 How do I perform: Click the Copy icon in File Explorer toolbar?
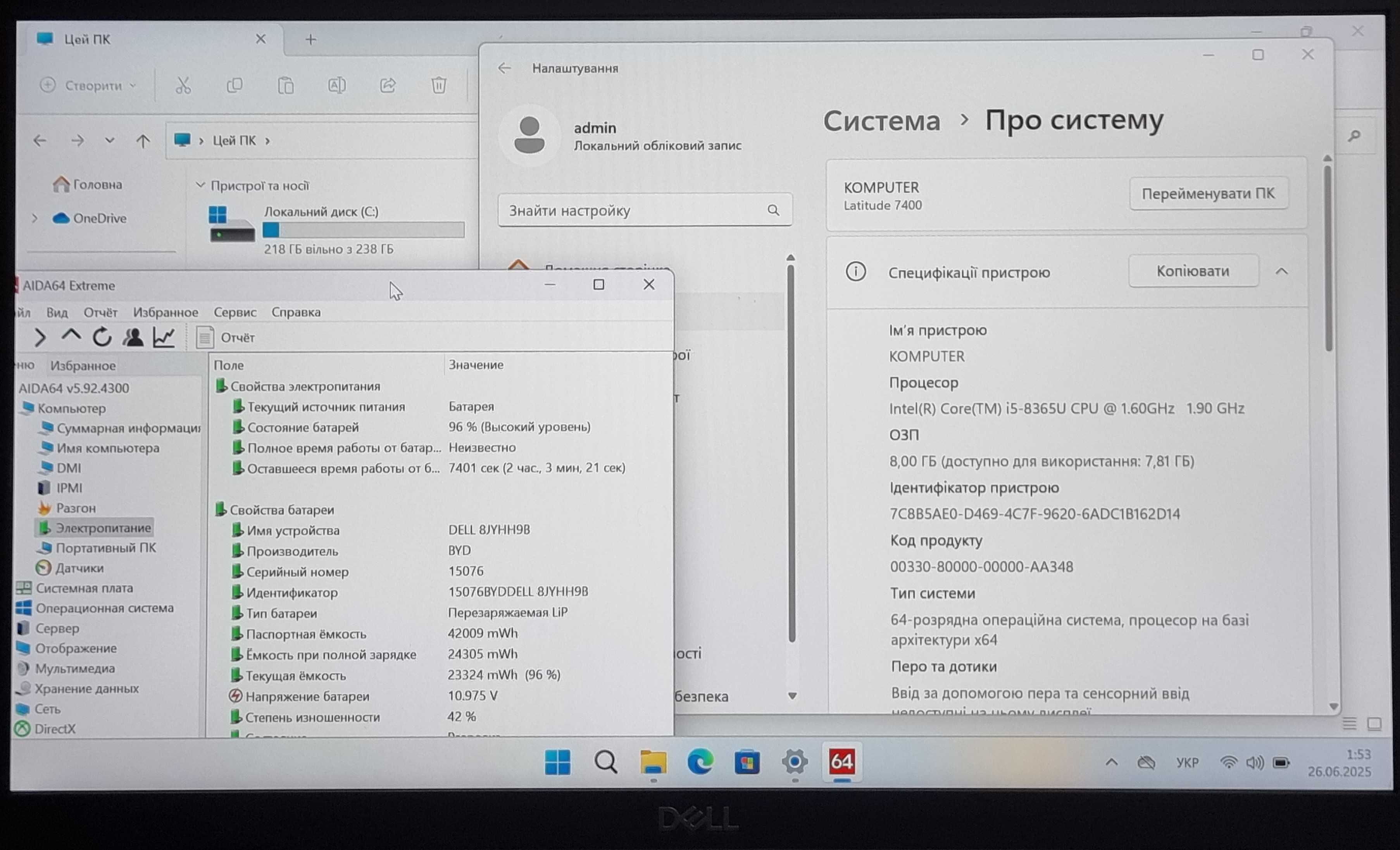(x=234, y=85)
